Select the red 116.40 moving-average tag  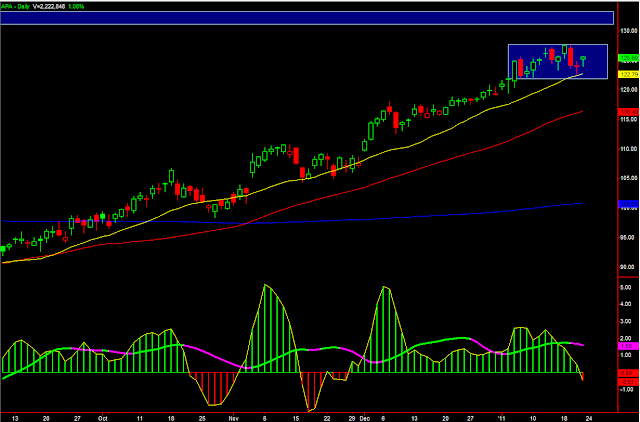coord(629,111)
